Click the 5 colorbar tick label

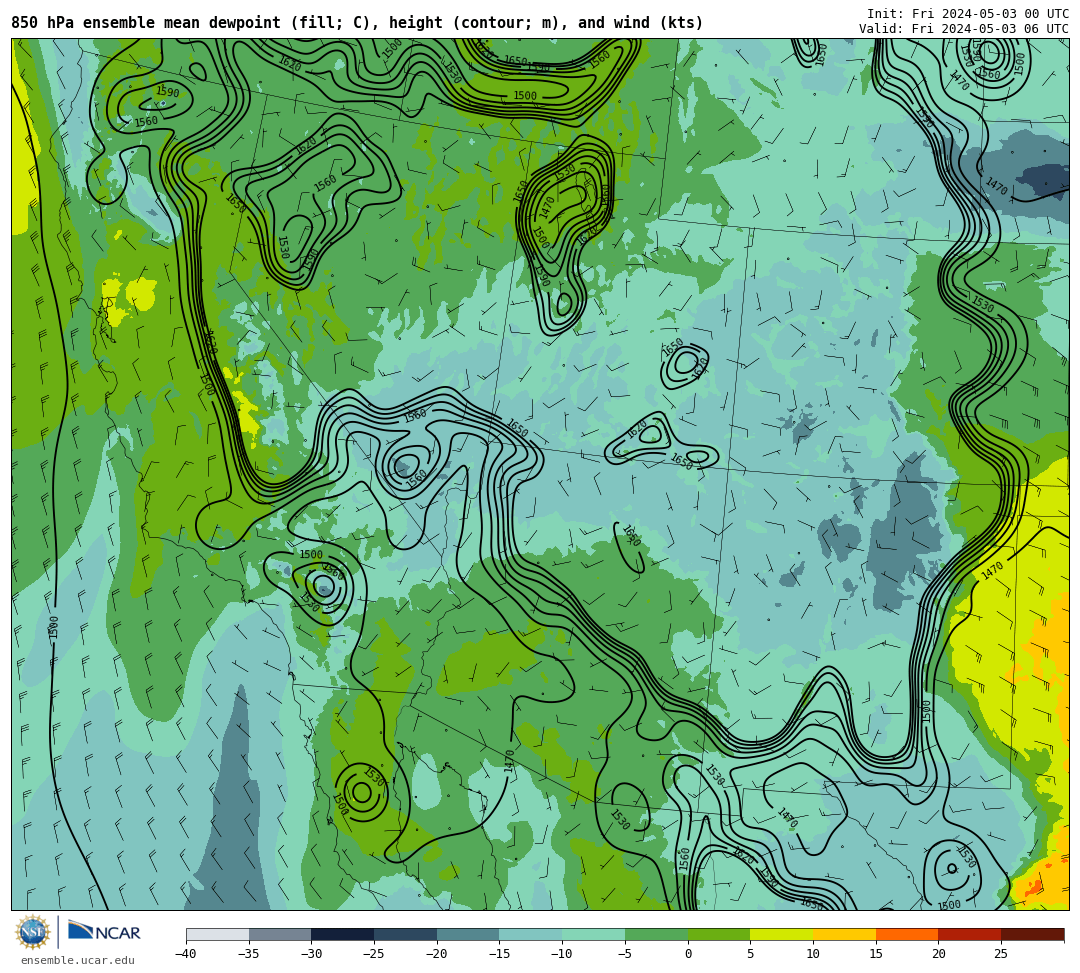tap(751, 954)
